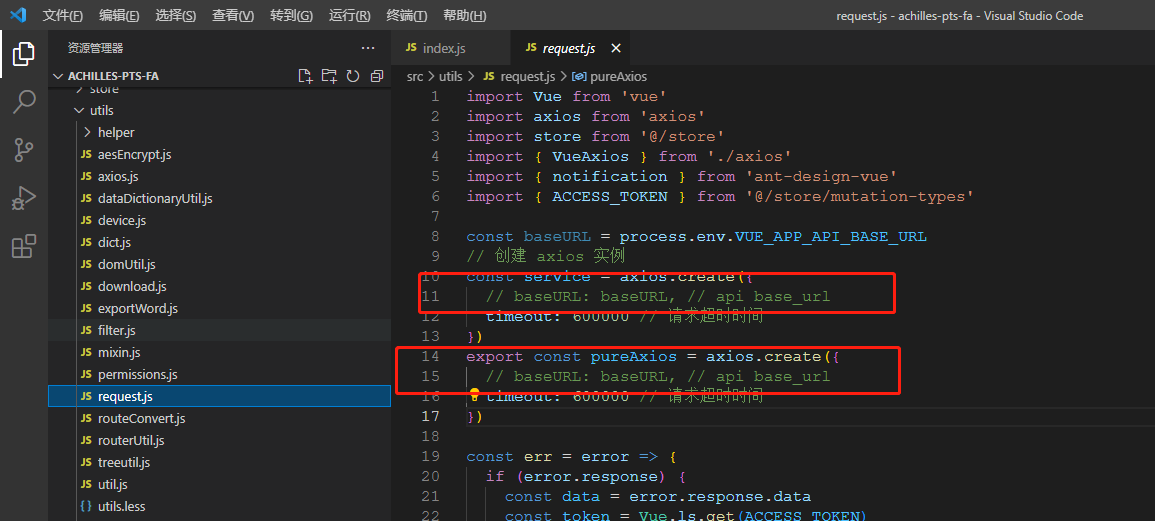The image size is (1155, 521).
Task: Collapse the utils folder
Action: (x=220, y=111)
